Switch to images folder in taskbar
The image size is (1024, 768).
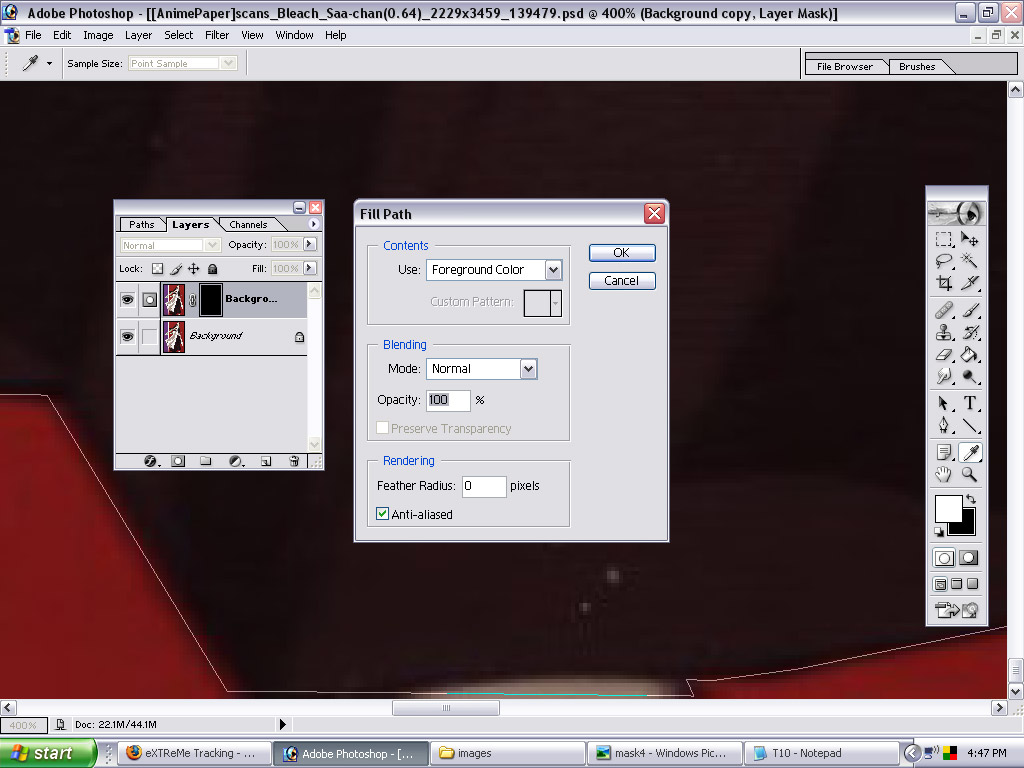click(x=507, y=753)
